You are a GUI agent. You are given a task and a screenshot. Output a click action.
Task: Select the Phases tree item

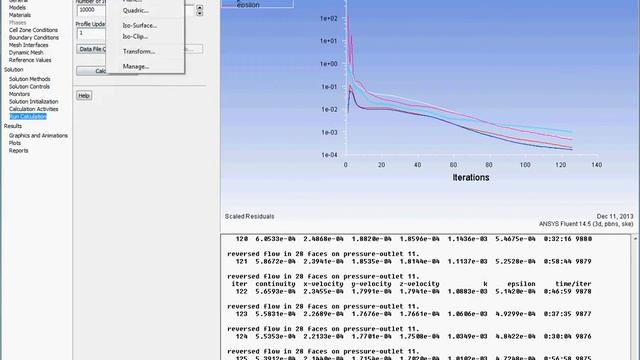[17, 22]
